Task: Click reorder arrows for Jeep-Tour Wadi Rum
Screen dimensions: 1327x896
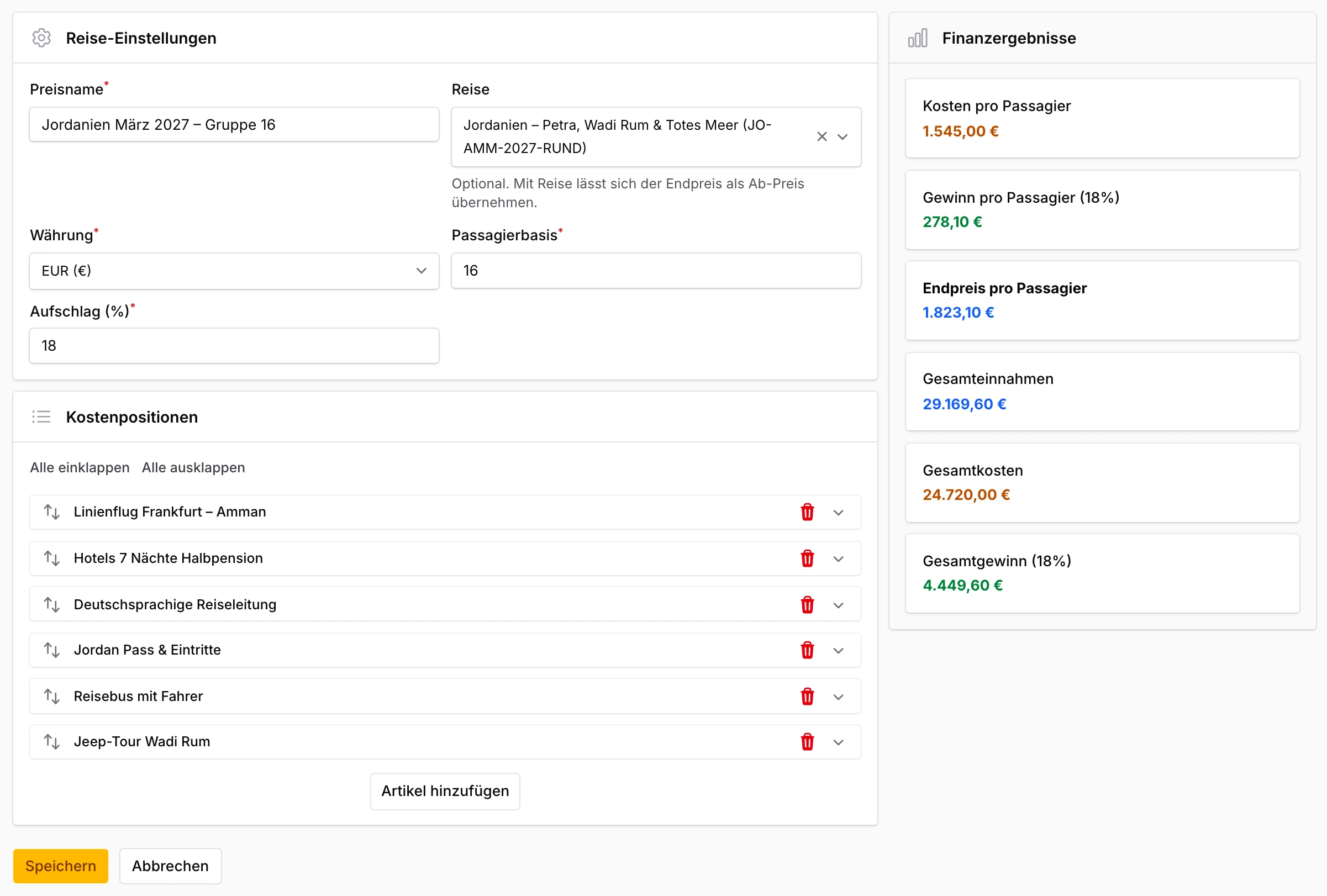Action: click(52, 742)
